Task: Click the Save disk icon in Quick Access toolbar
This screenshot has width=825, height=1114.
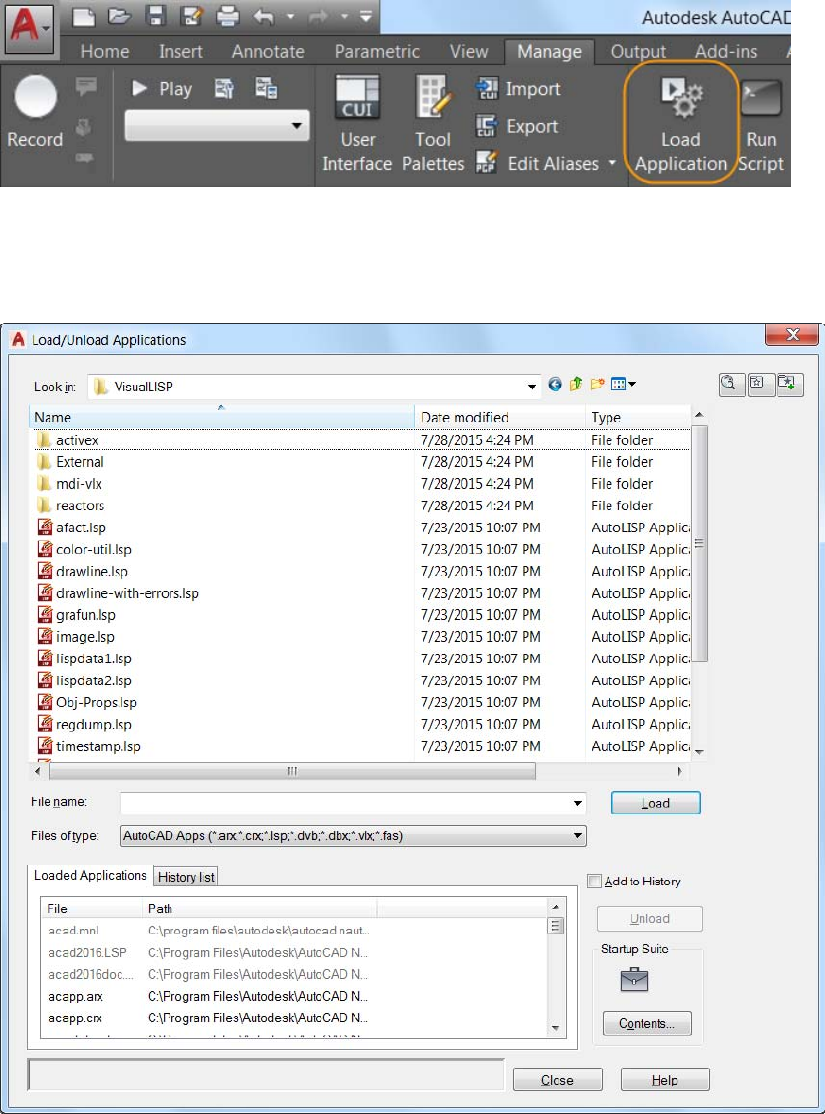Action: 155,16
